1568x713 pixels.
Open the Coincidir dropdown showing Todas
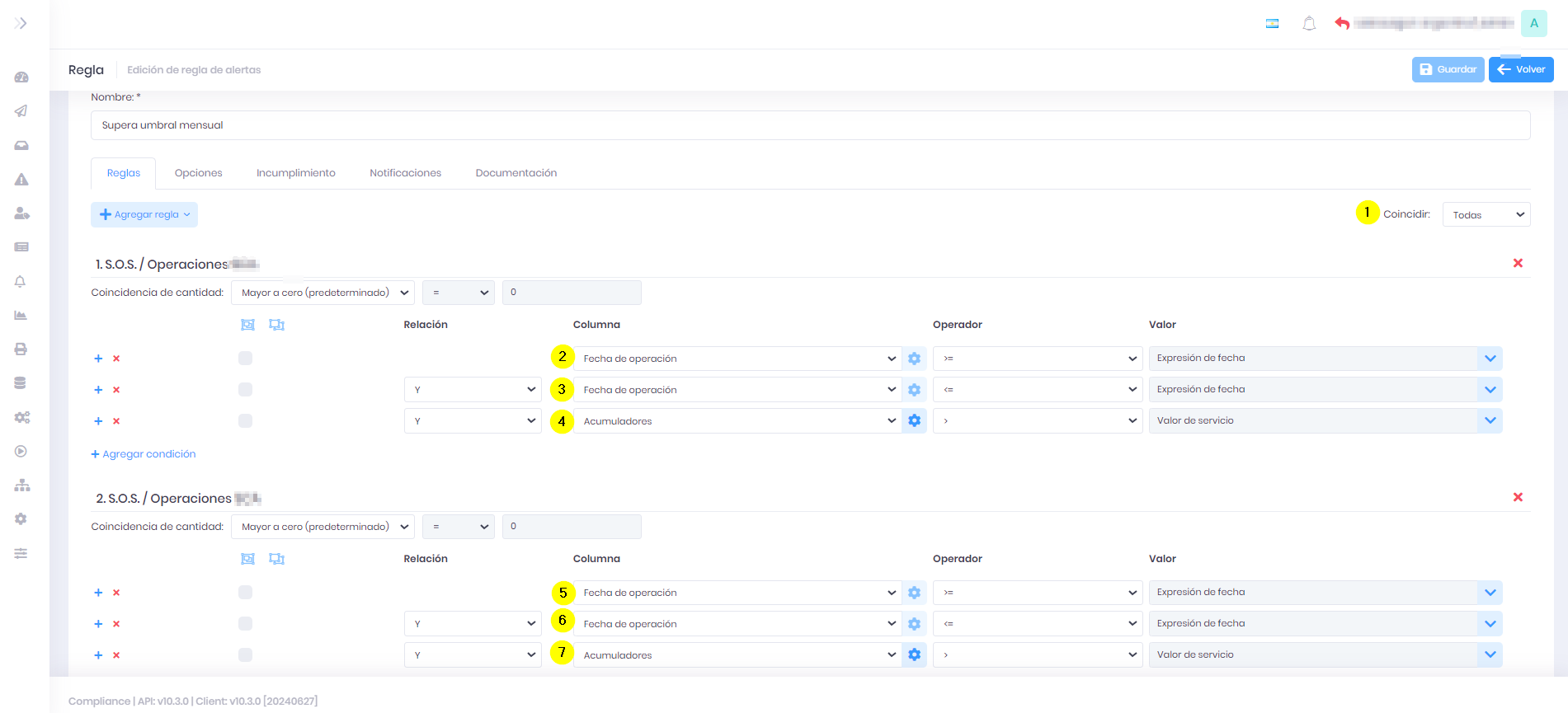(1486, 215)
